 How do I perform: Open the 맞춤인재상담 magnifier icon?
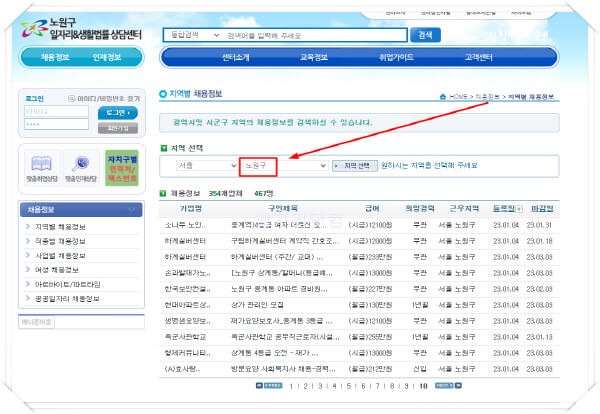81,168
